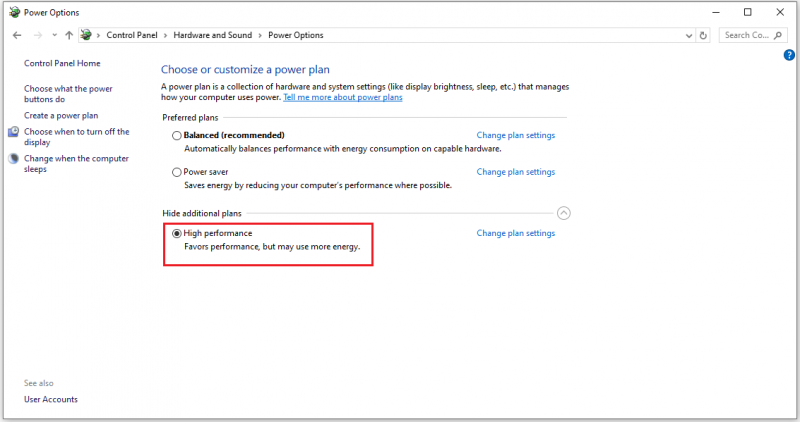Image resolution: width=800 pixels, height=422 pixels.
Task: Open Create a power plan link
Action: [x=61, y=116]
